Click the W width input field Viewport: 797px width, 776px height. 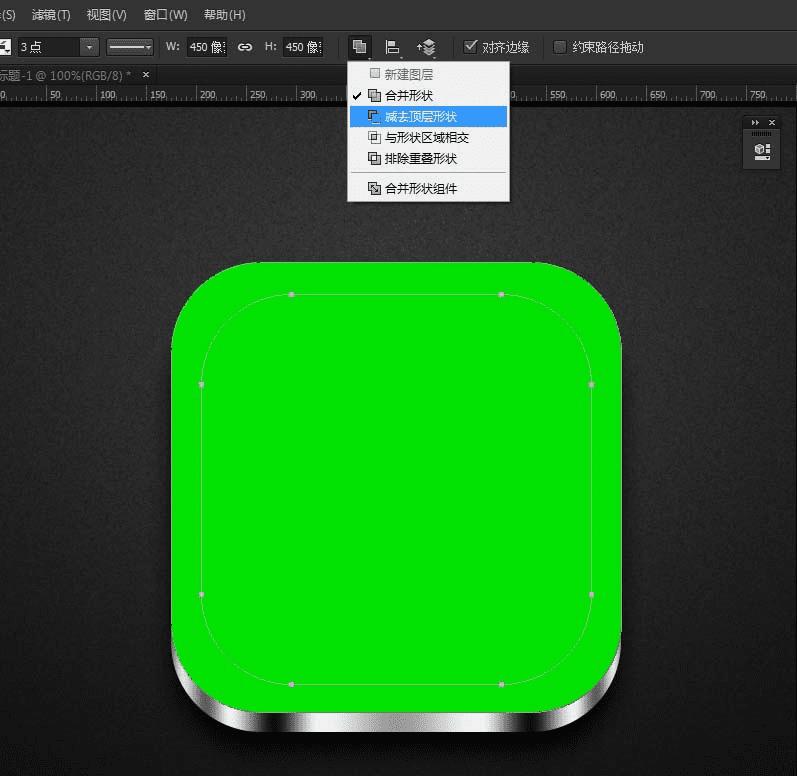[x=207, y=47]
